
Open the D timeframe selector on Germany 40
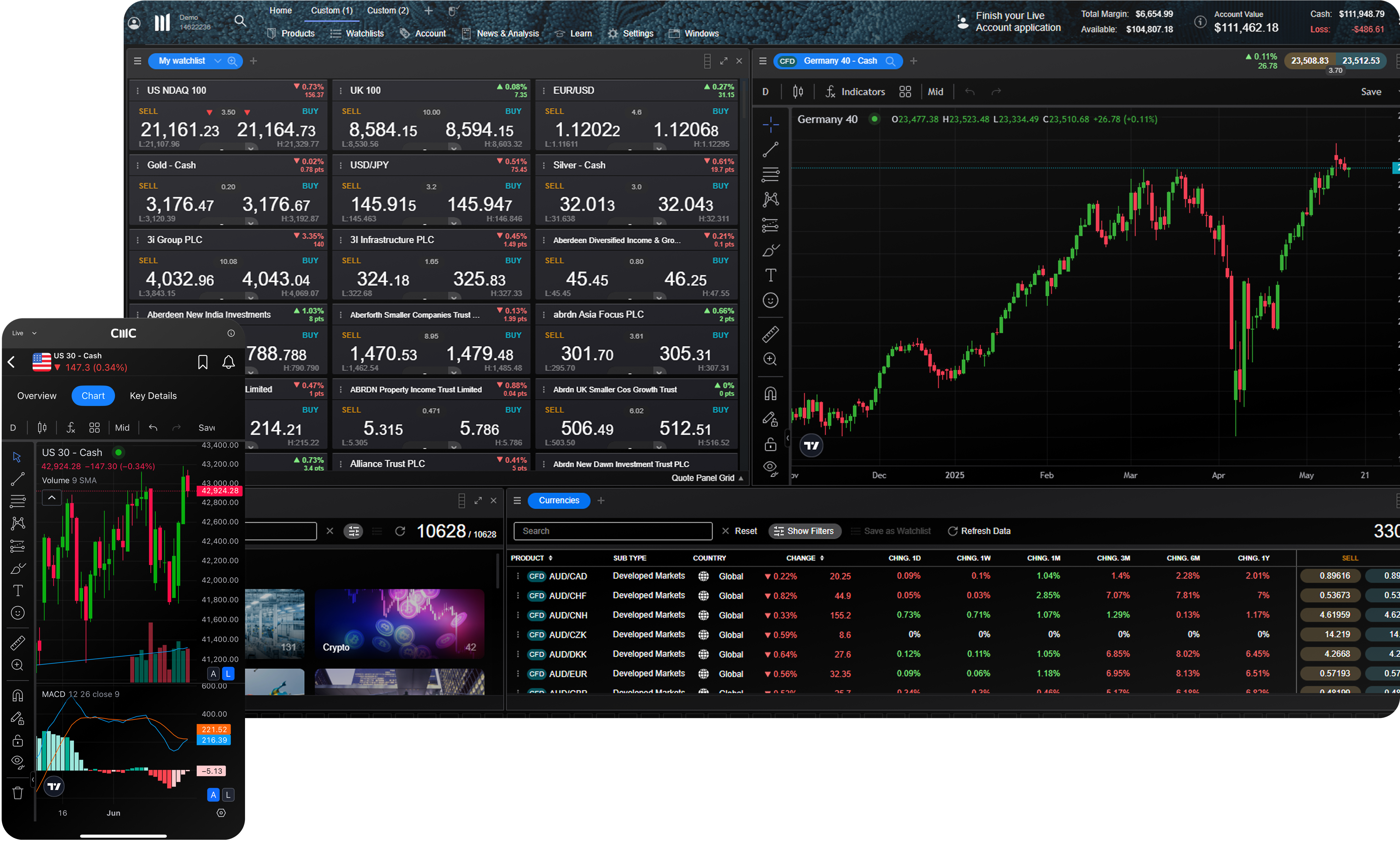tap(765, 91)
